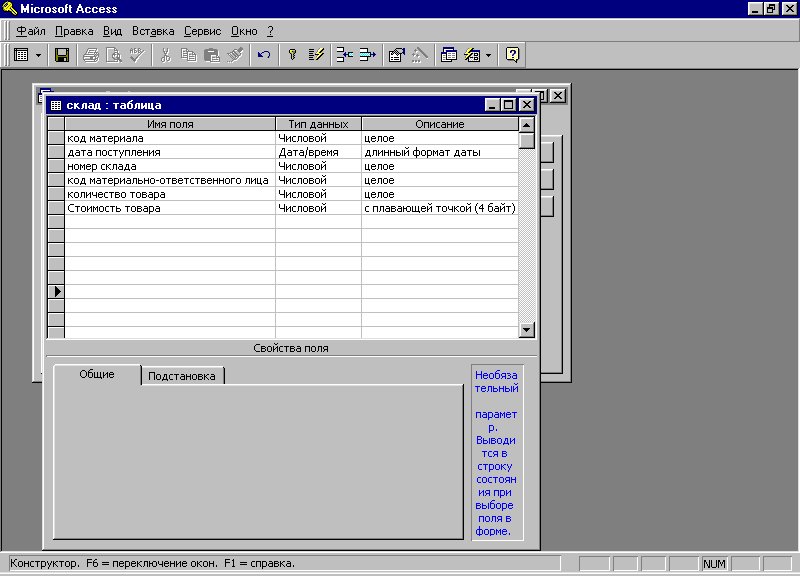Select the Format Painter brush icon

tap(235, 55)
